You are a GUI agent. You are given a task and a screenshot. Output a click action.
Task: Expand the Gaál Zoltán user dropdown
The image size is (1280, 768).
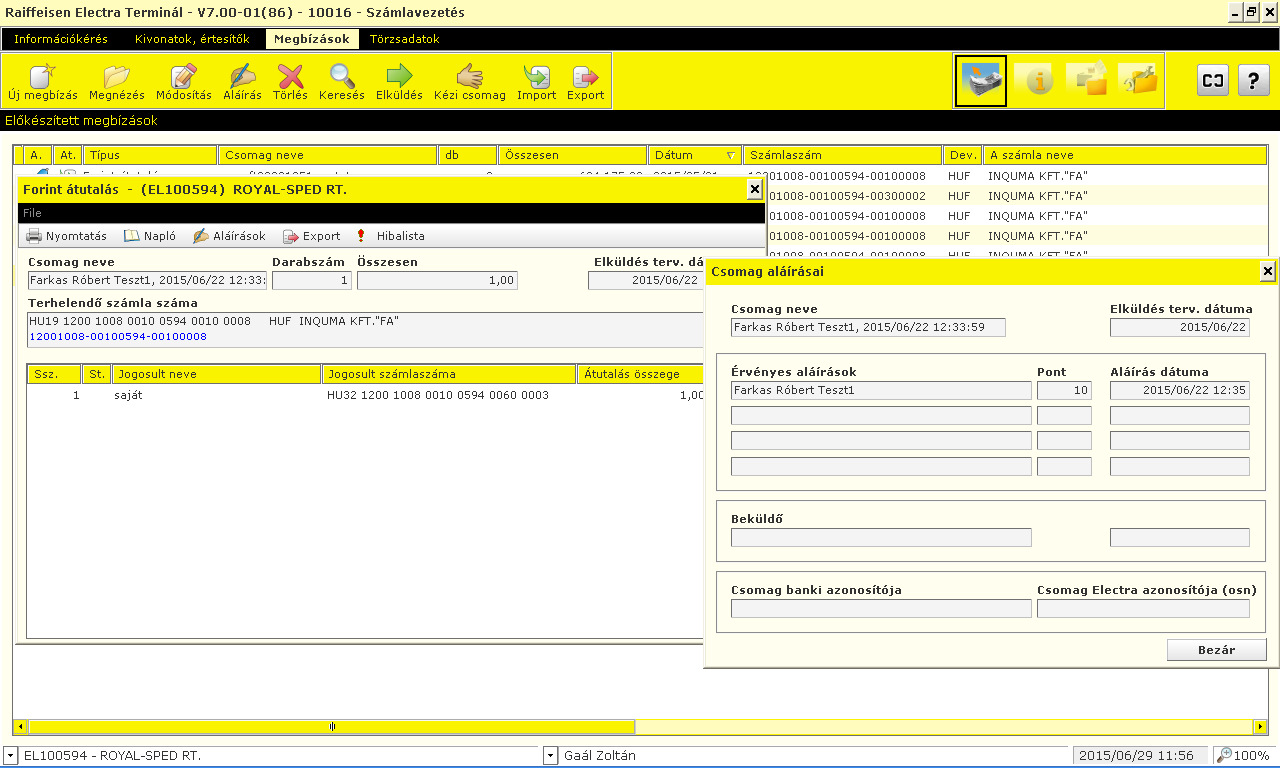pos(551,756)
